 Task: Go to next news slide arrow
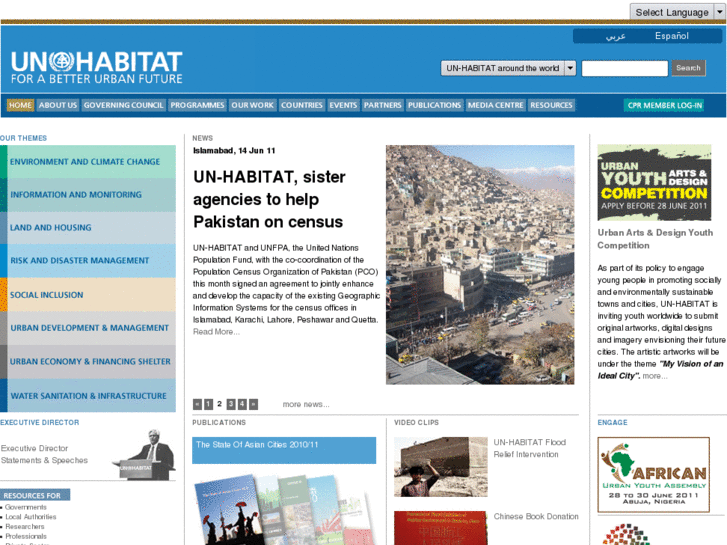click(253, 404)
